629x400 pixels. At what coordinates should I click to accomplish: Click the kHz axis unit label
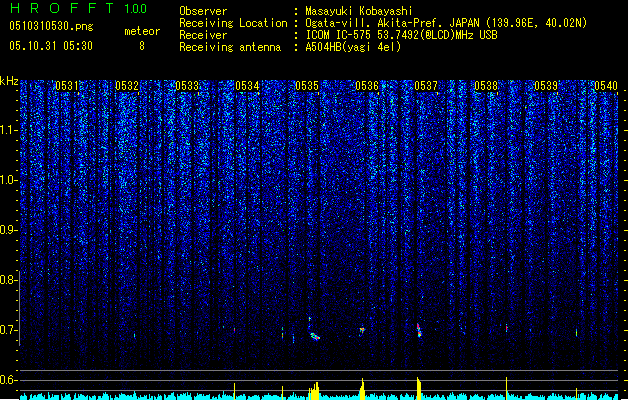(9, 81)
